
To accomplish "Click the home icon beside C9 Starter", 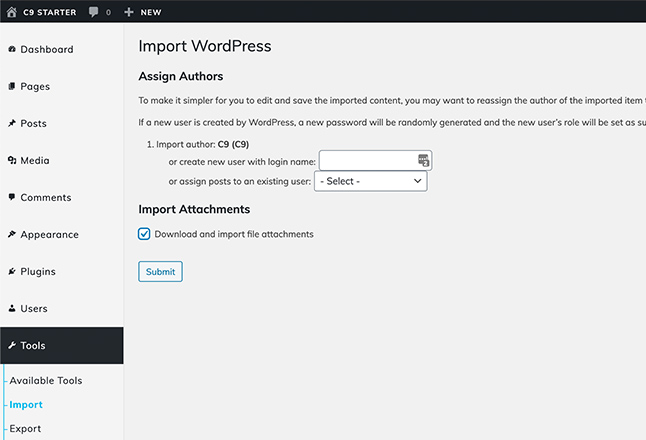I will click(12, 12).
